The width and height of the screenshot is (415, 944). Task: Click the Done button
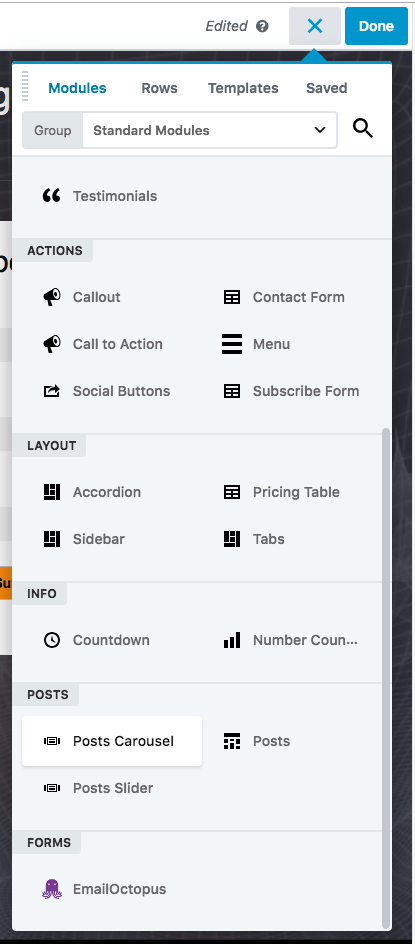point(376,26)
